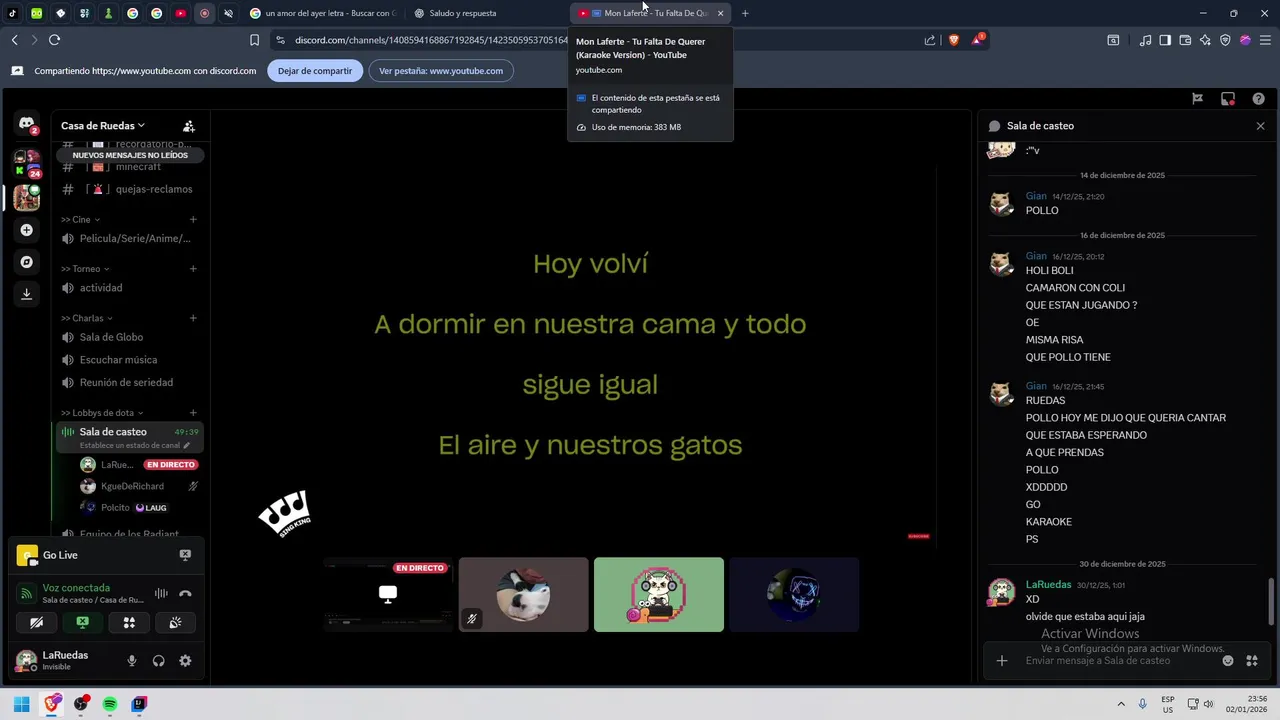The width and height of the screenshot is (1280, 720).
Task: Add attachment with plus in message box
Action: click(1001, 661)
